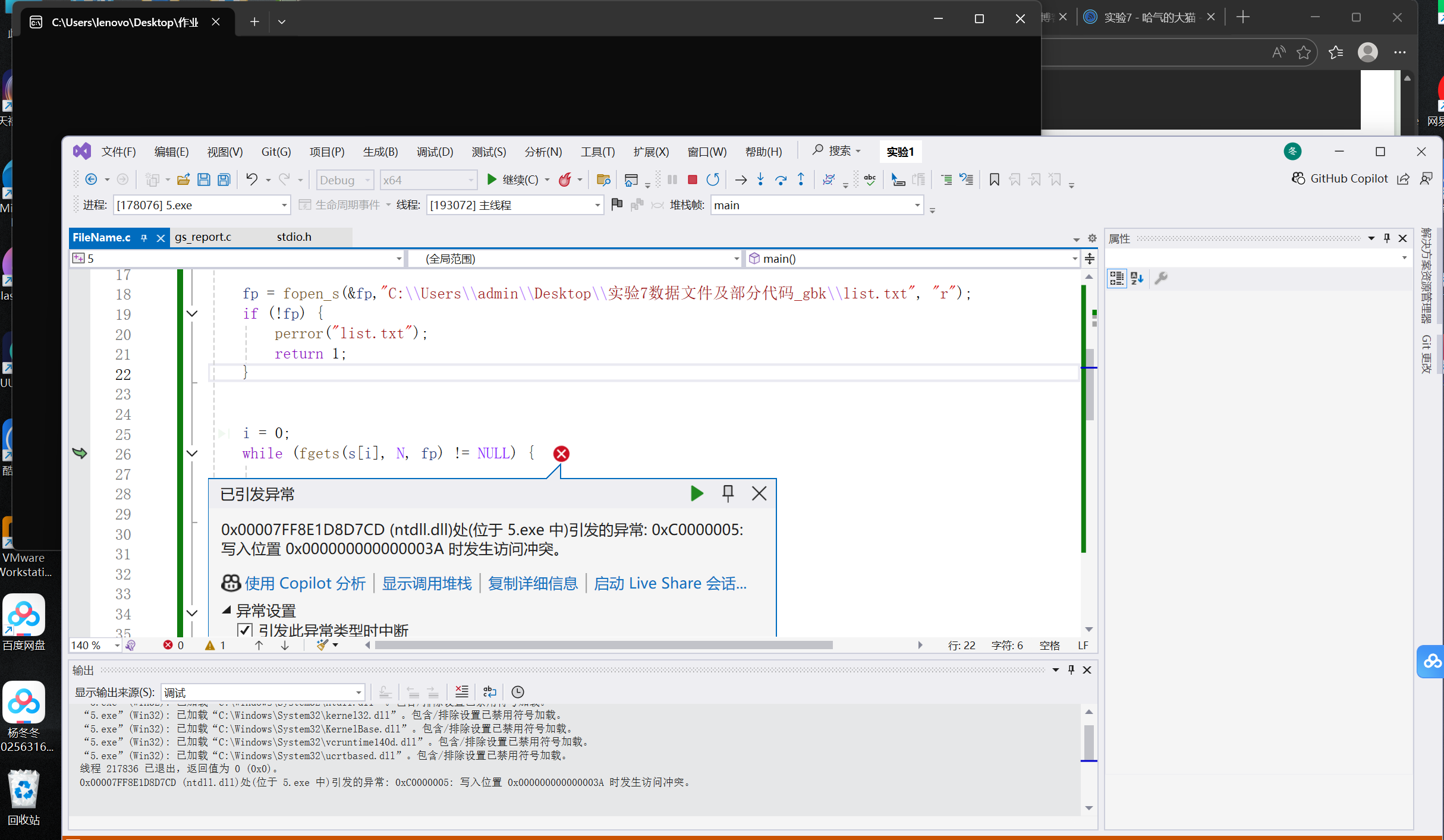The width and height of the screenshot is (1444, 840).
Task: Click the Hot Reload flame icon
Action: tap(565, 180)
